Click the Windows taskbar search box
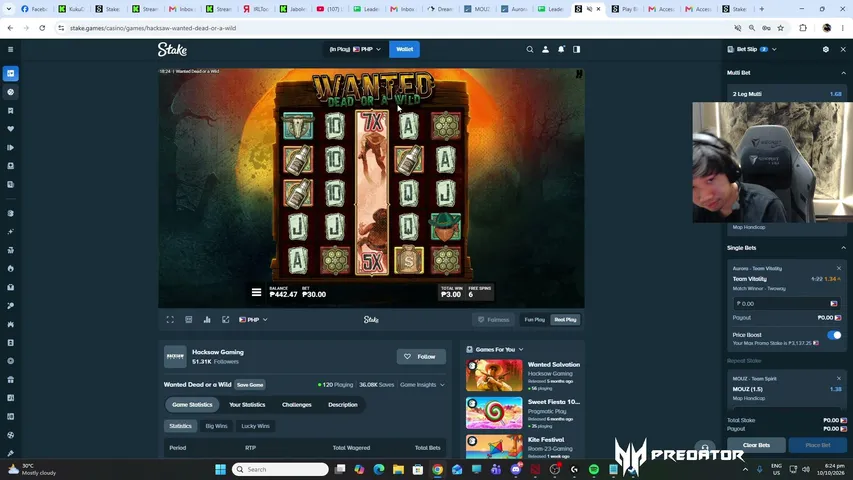853x480 pixels. point(280,470)
